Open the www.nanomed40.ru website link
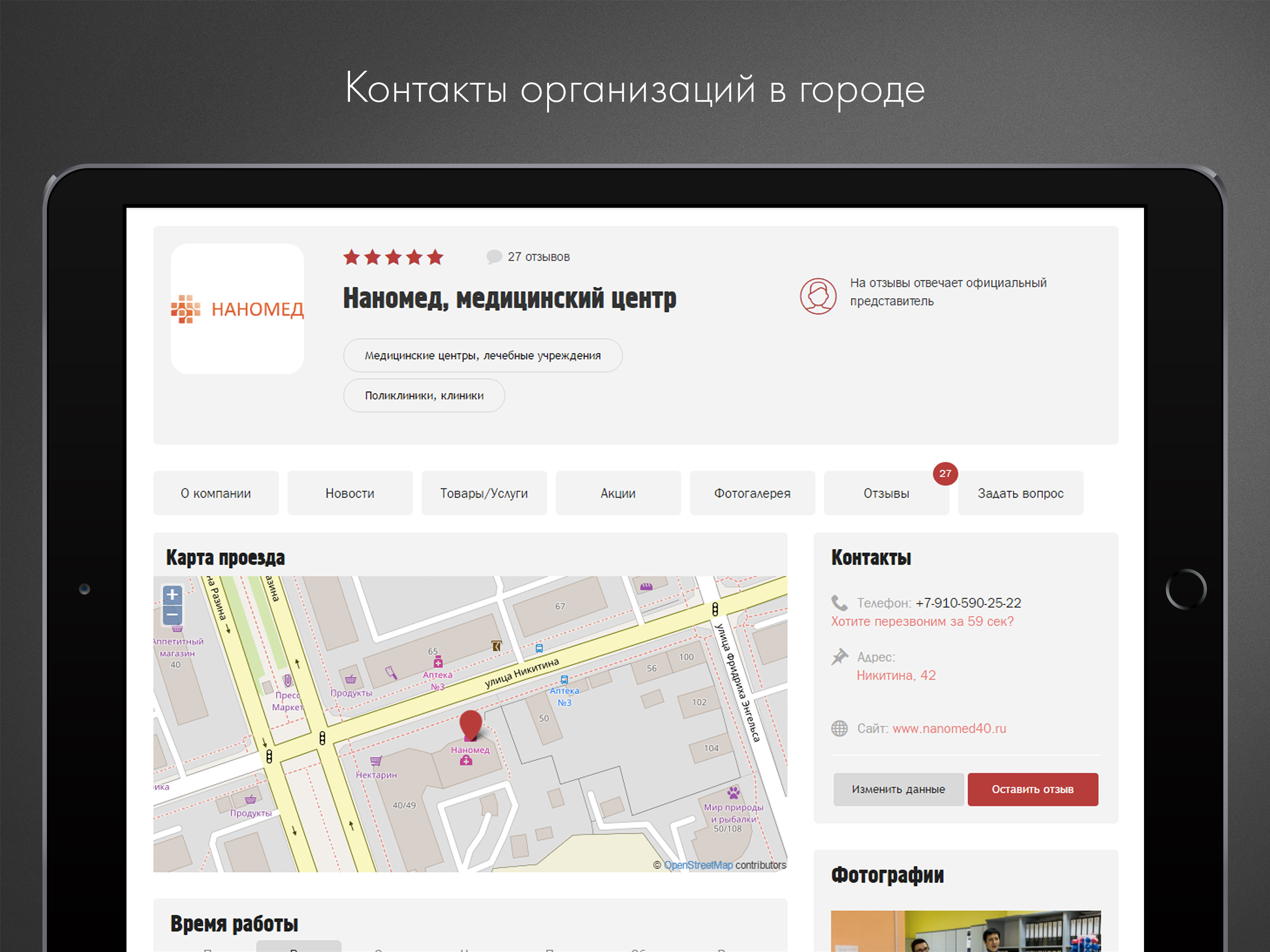Screen dimensions: 1270x952 [x=949, y=728]
